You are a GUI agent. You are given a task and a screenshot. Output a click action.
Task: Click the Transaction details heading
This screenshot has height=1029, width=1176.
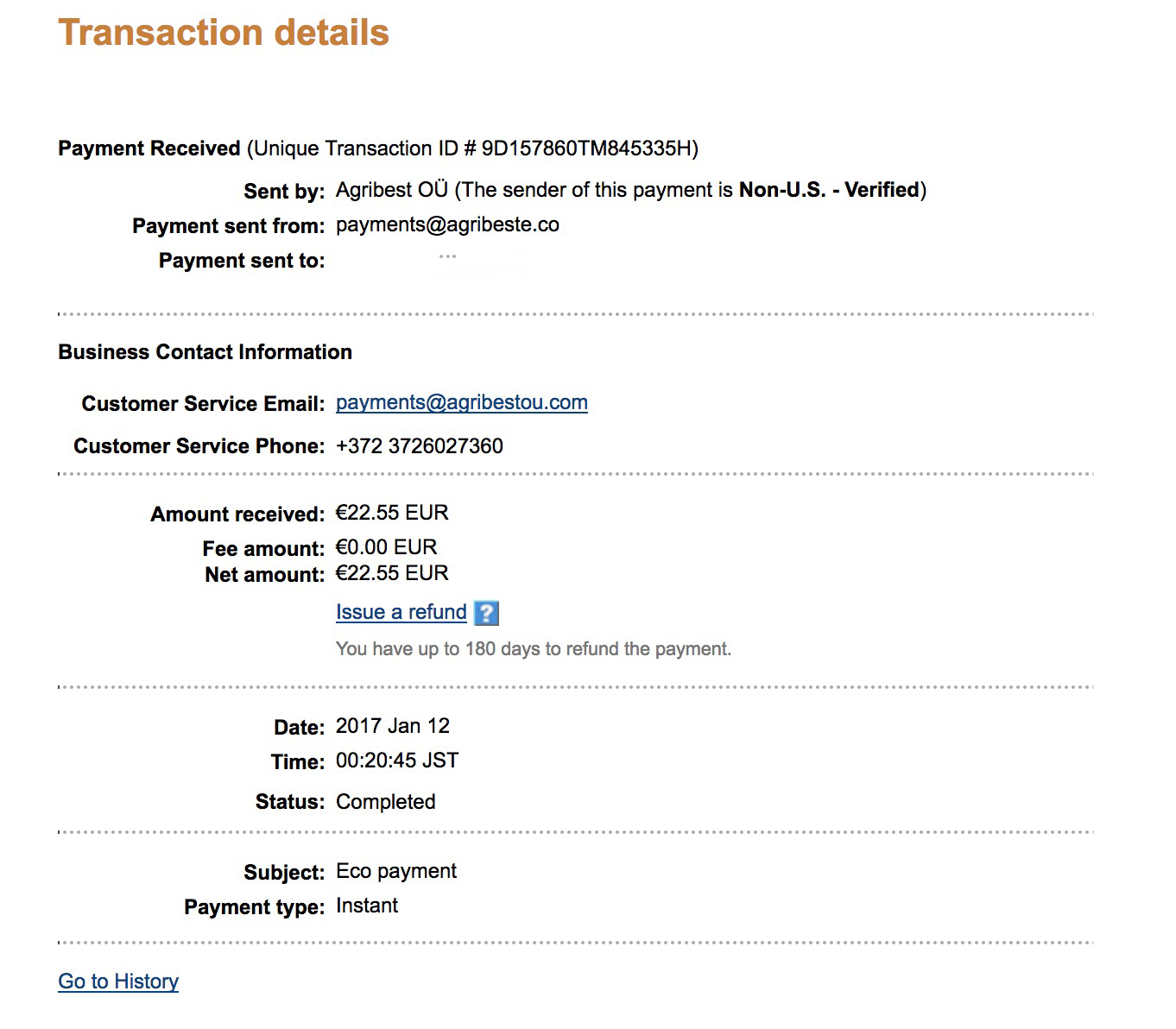tap(224, 33)
